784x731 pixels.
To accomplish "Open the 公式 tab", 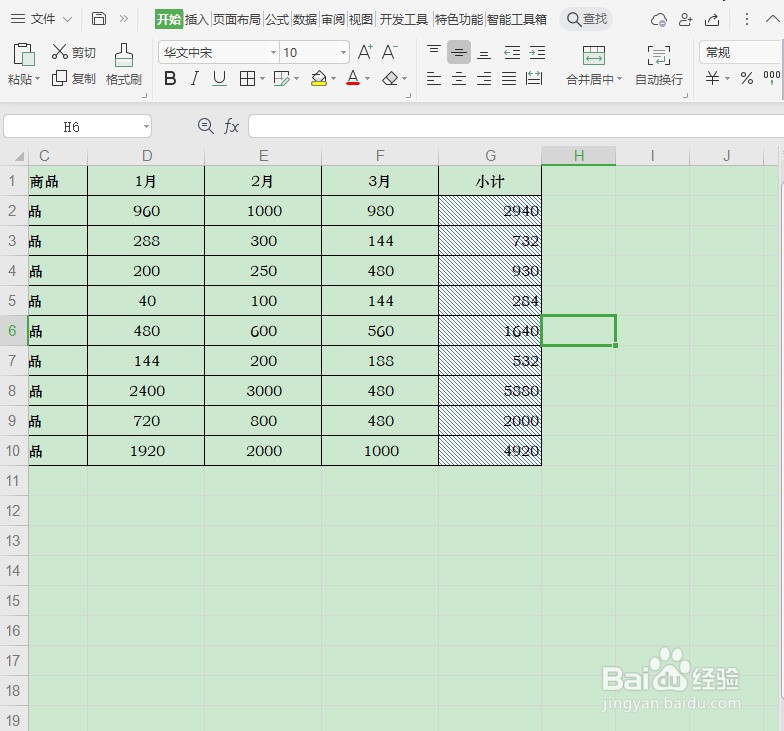I will (x=277, y=20).
